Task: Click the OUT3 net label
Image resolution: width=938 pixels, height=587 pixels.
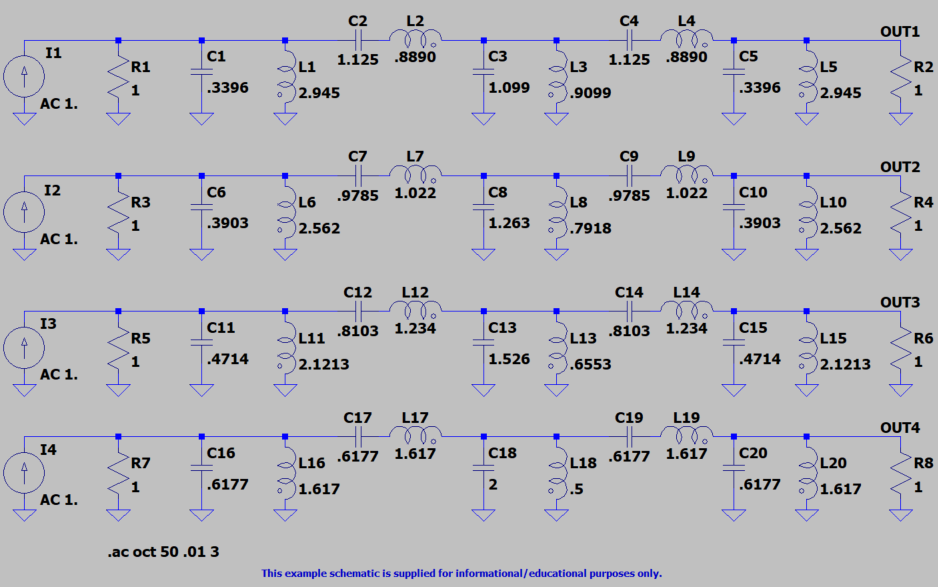Action: (x=900, y=302)
